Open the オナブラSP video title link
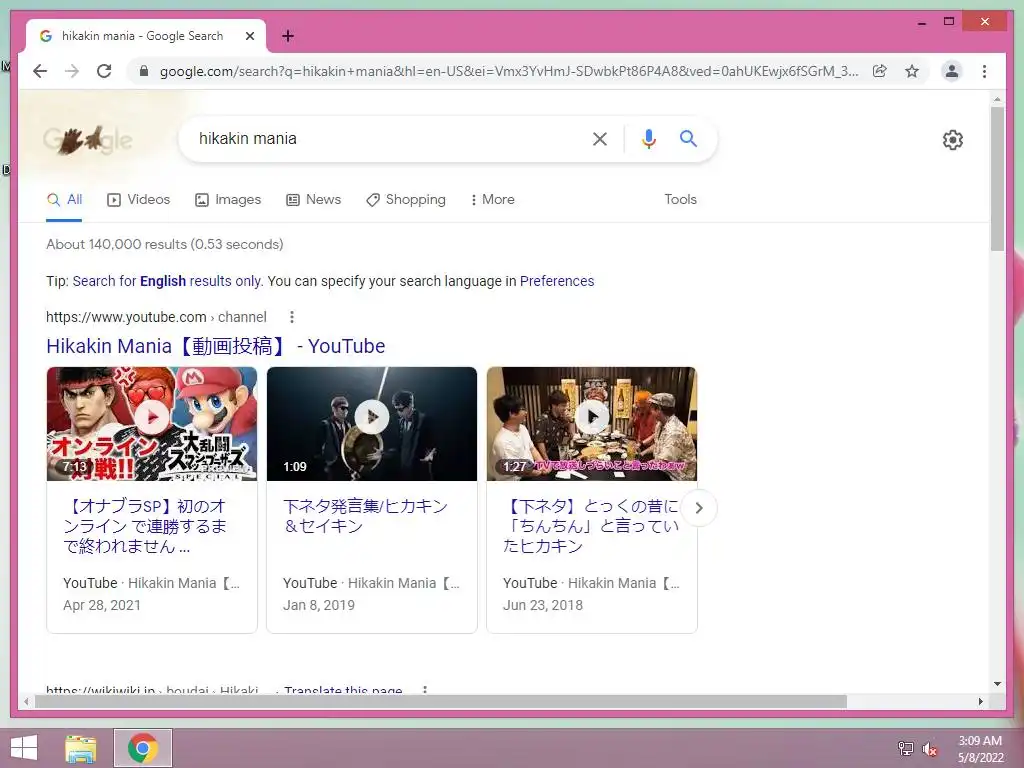This screenshot has height=768, width=1024. (x=145, y=526)
